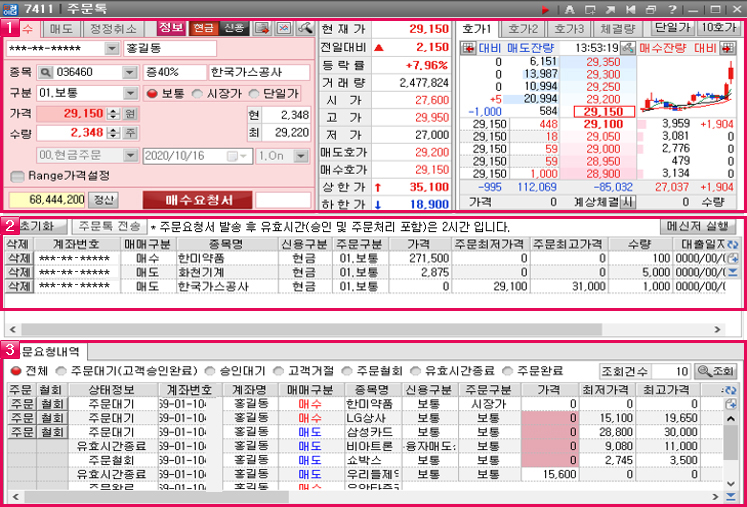Click jump-to-bottom icon right of 화천기계 row
The width and height of the screenshot is (747, 507).
point(733,272)
